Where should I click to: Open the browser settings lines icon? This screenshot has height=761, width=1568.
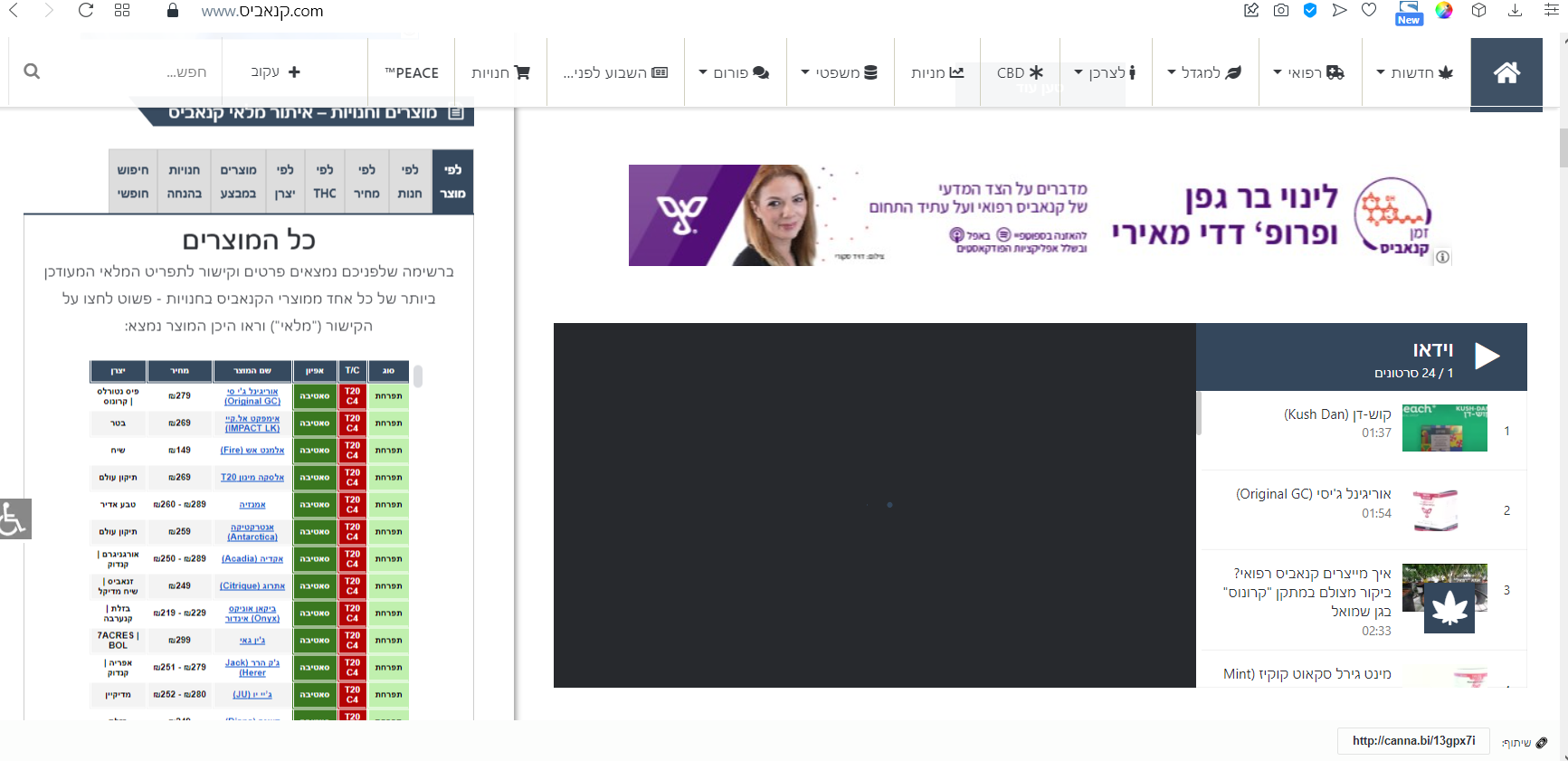coord(1551,11)
